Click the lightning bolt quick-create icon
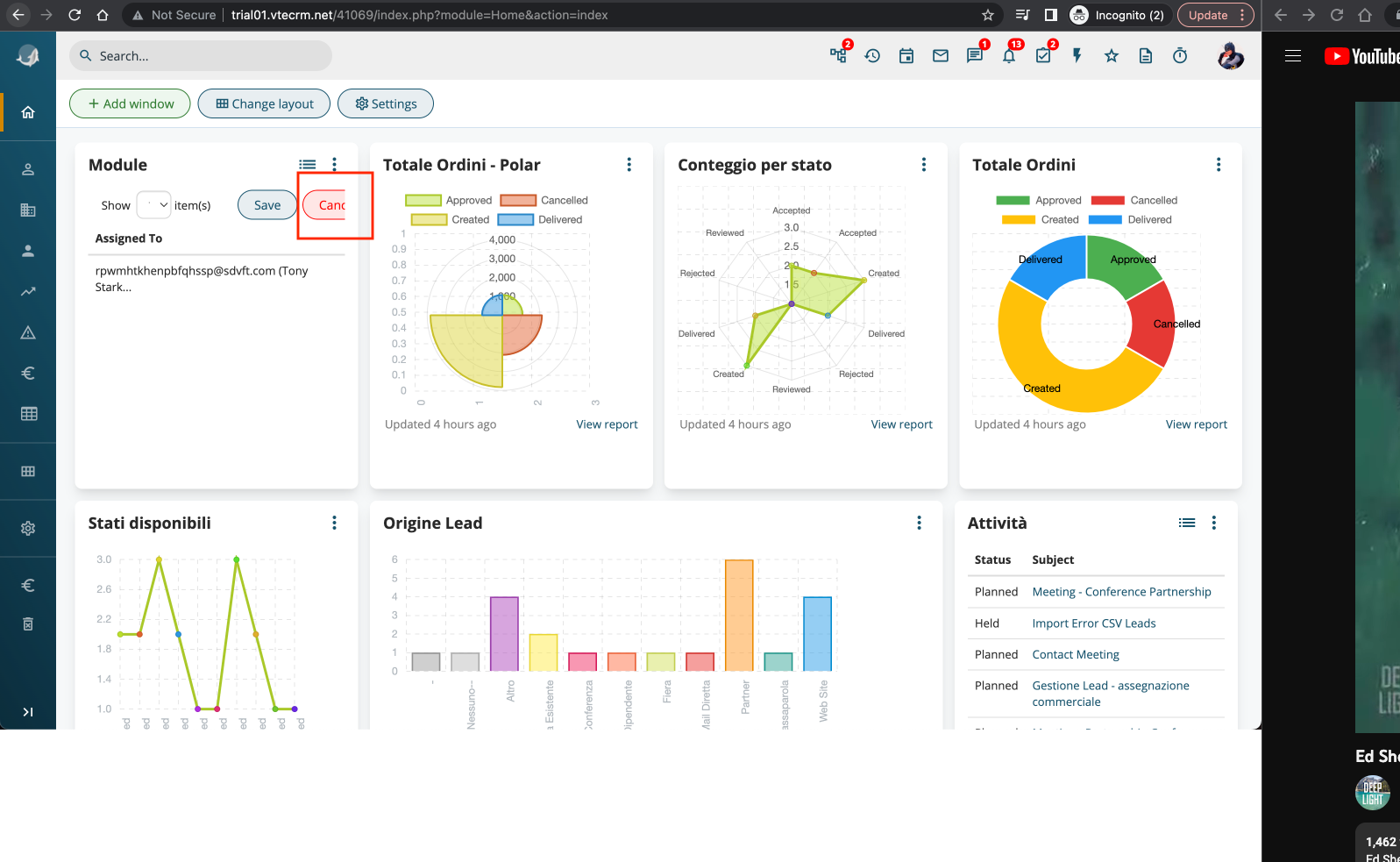The width and height of the screenshot is (1400, 862). pyautogui.click(x=1077, y=56)
